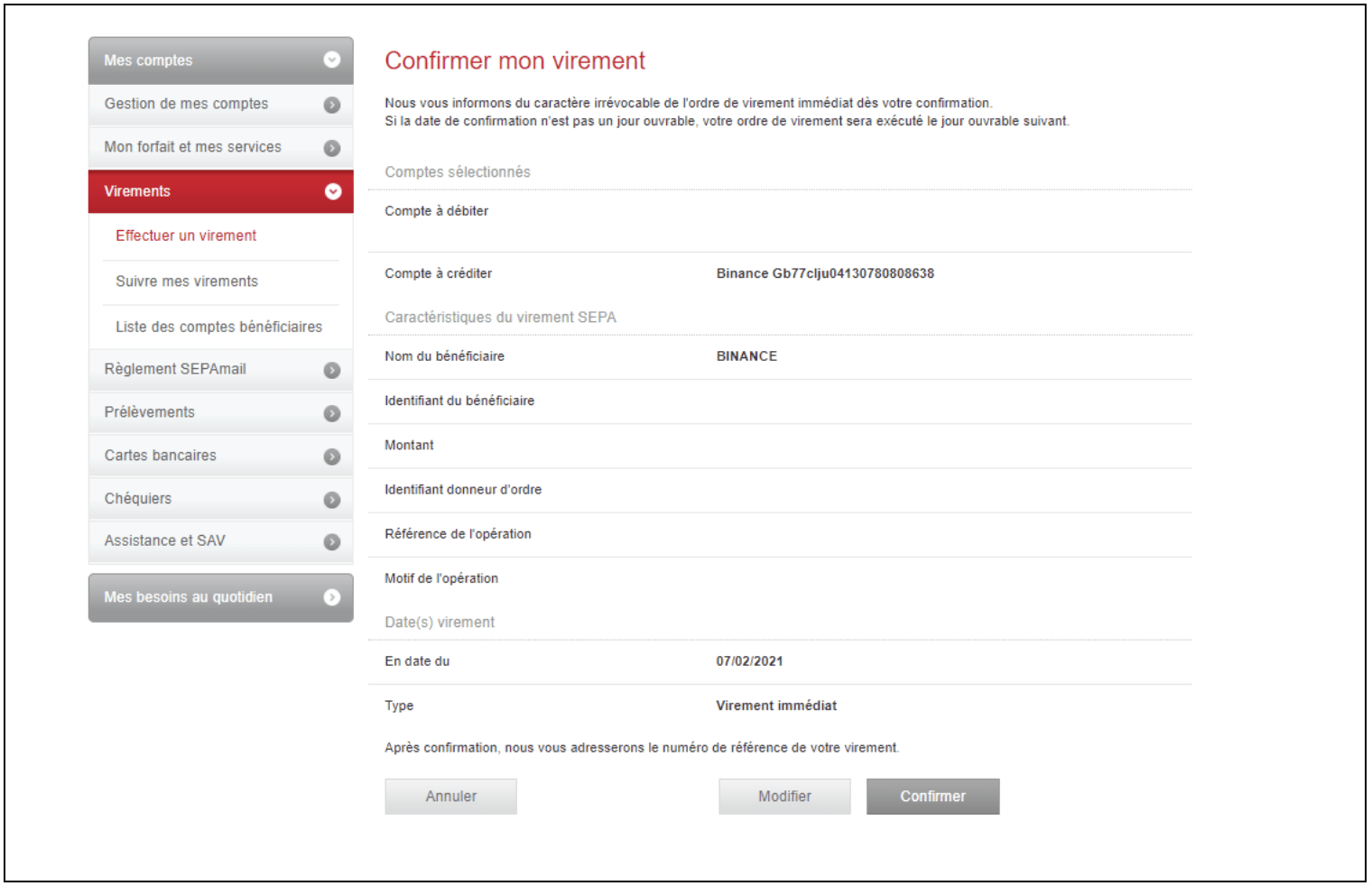The image size is (1372, 886).
Task: Click arrow icon beside Gestion de mes comptes
Action: [x=332, y=105]
